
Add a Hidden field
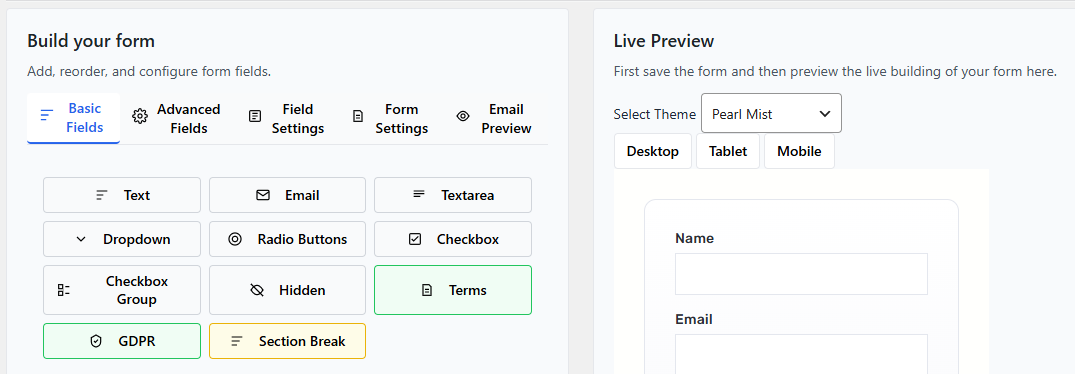click(x=287, y=290)
